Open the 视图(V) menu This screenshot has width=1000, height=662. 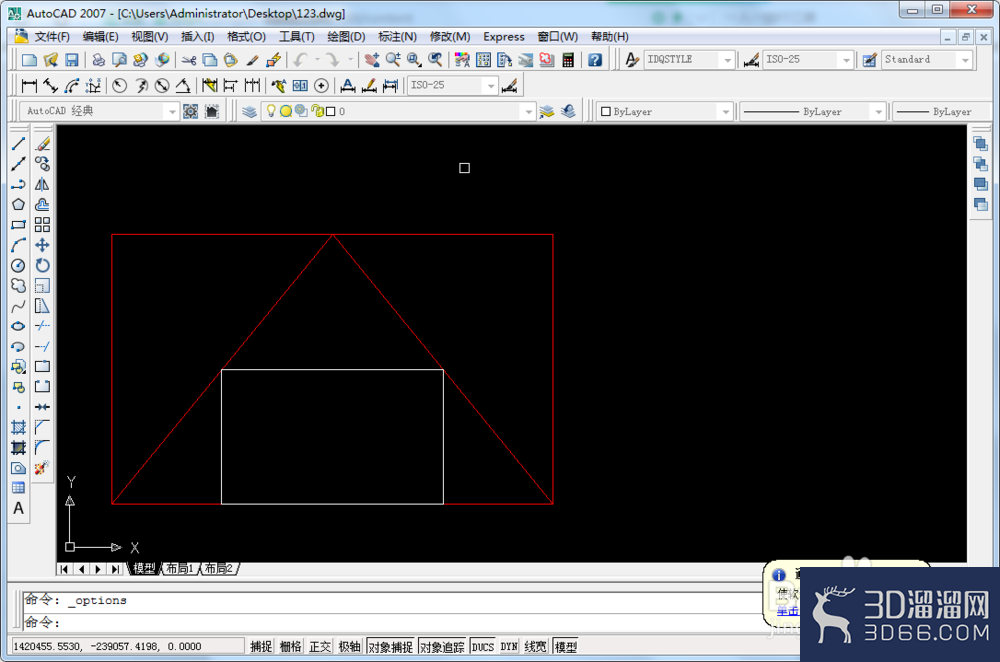click(x=150, y=37)
